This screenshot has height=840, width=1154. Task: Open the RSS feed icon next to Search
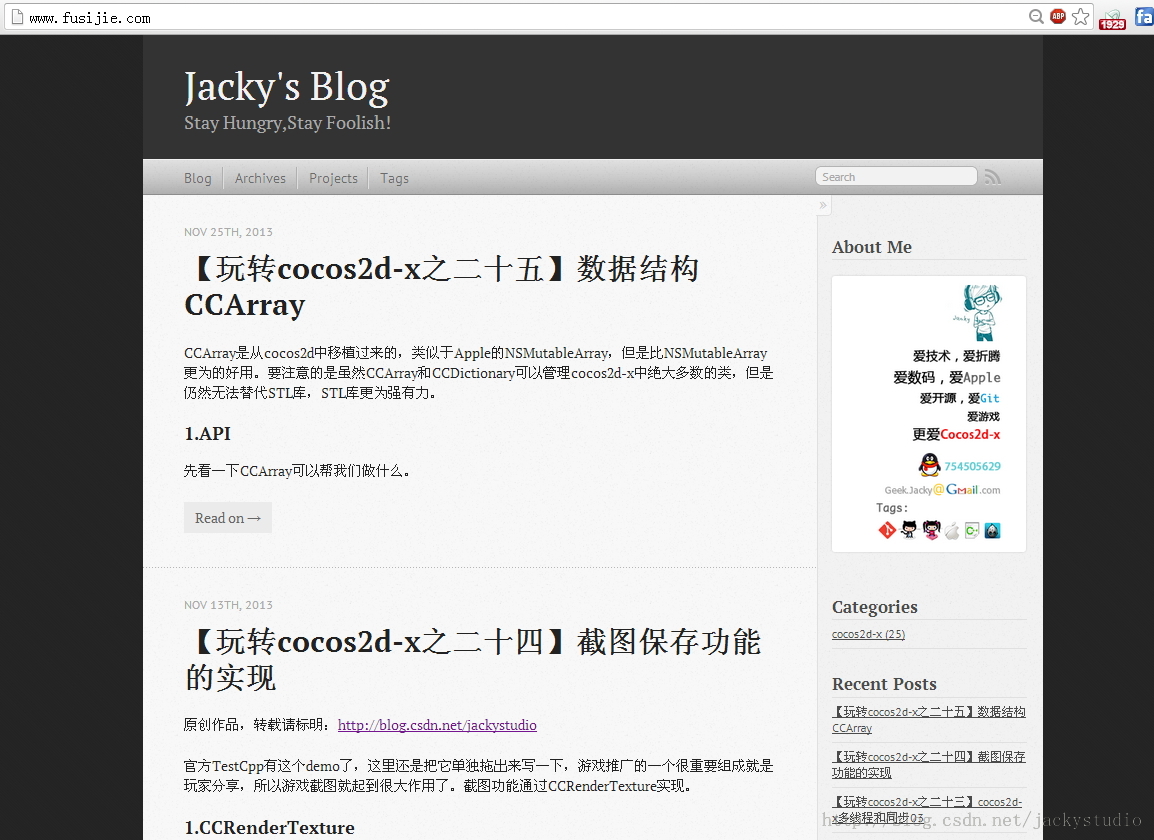993,177
